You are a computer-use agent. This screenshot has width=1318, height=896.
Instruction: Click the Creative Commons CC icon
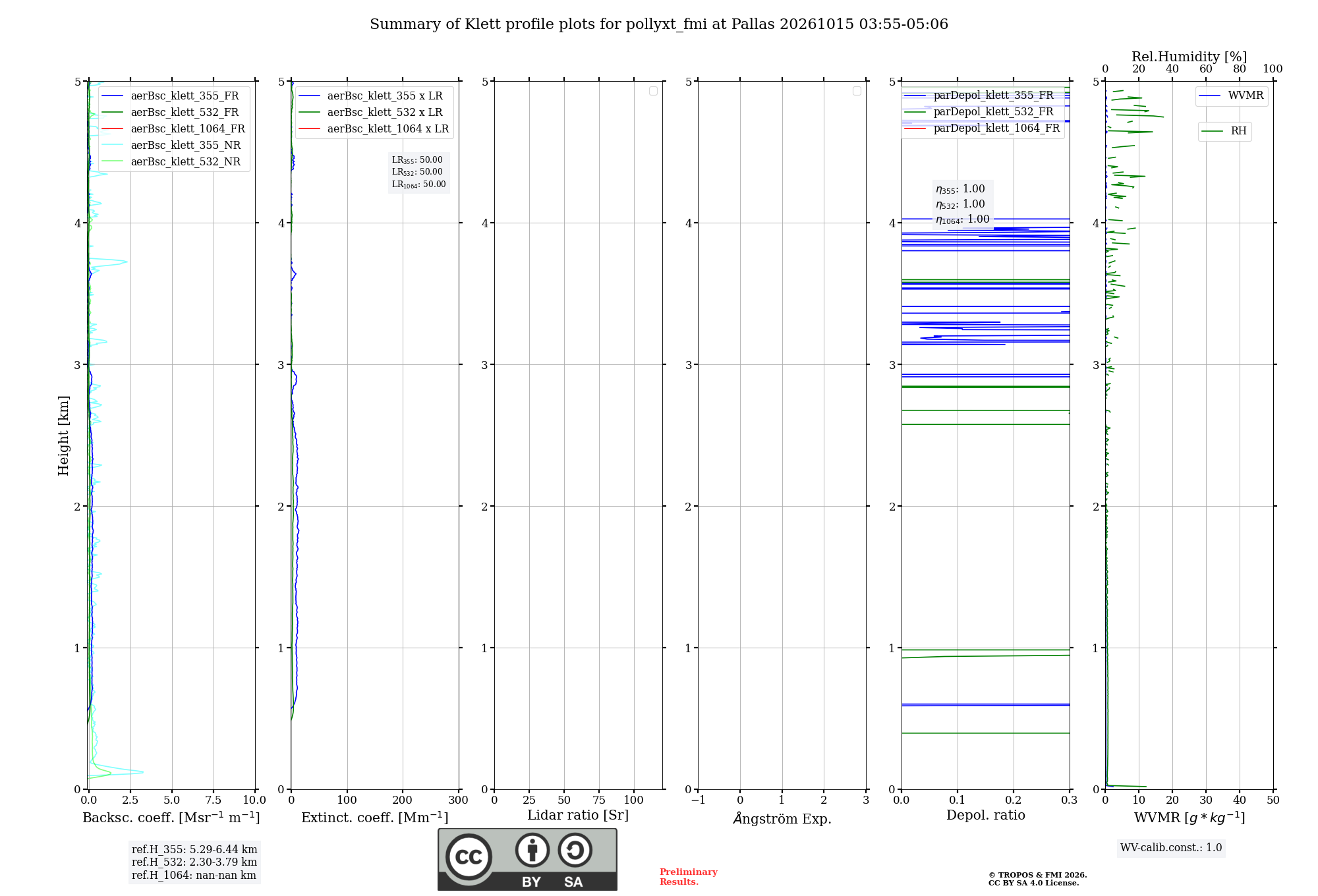click(x=469, y=857)
